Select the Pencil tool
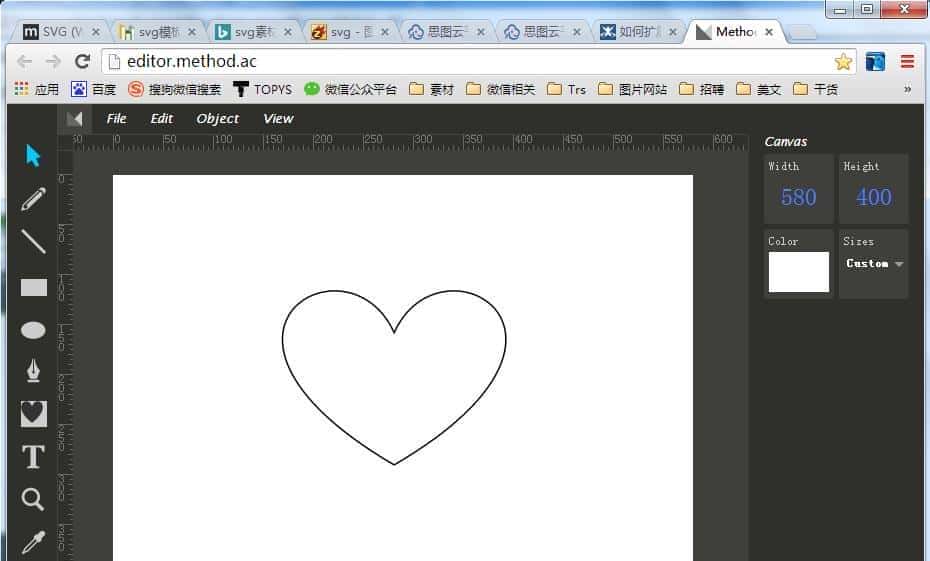 point(33,199)
